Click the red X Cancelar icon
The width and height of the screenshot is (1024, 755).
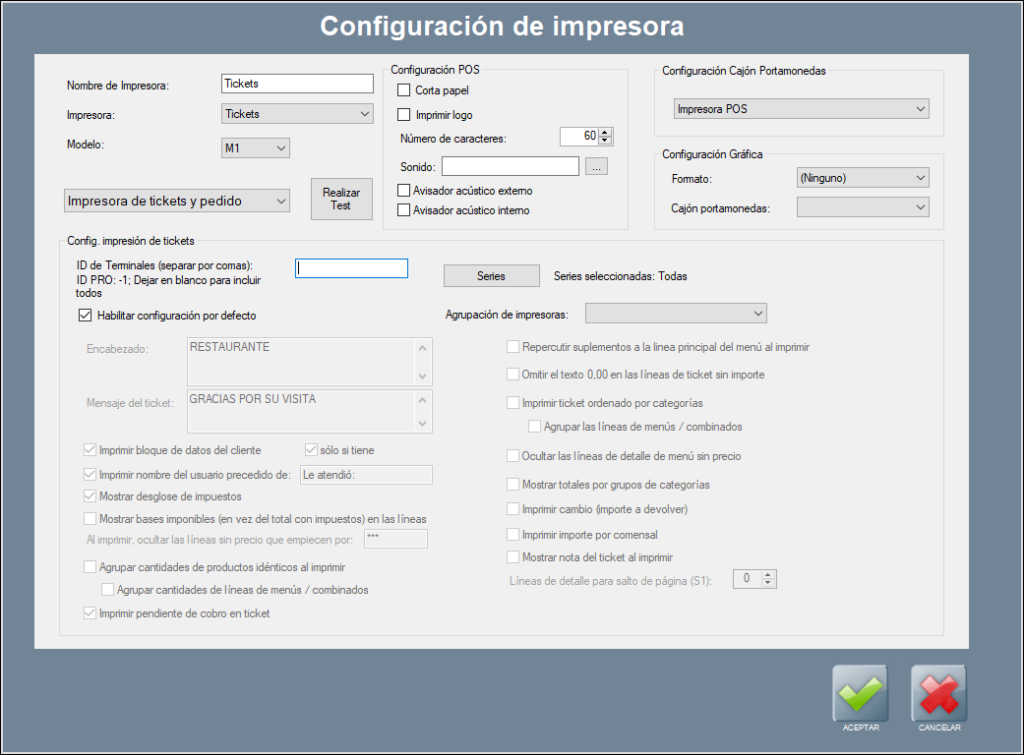[x=938, y=692]
